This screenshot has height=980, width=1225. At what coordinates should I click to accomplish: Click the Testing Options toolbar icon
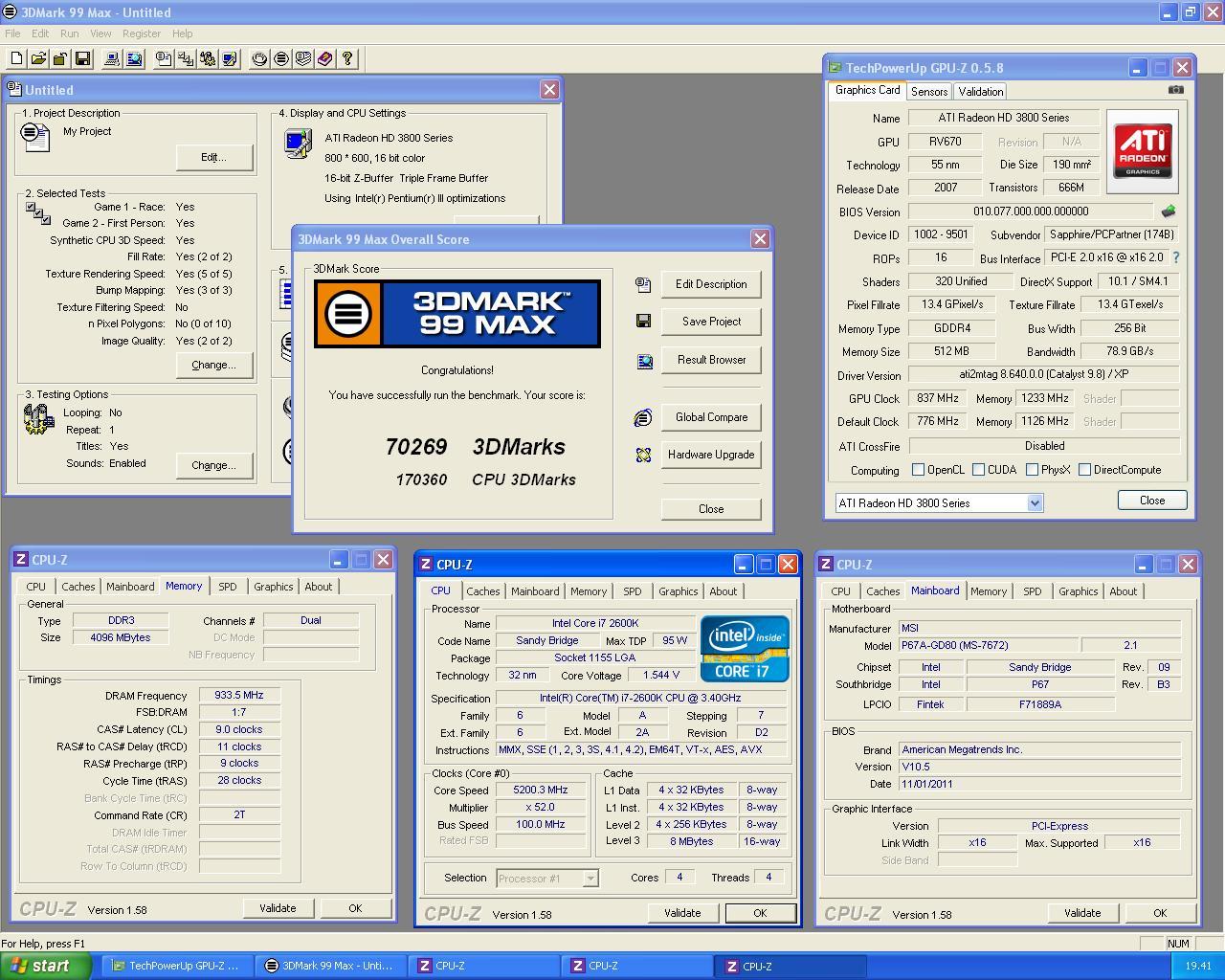pos(208,59)
